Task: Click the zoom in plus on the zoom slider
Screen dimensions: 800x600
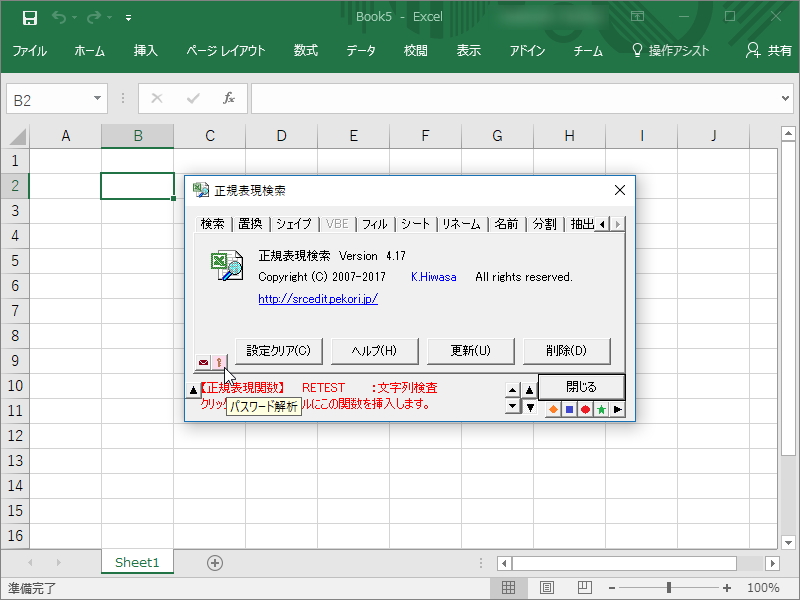Action: click(725, 588)
